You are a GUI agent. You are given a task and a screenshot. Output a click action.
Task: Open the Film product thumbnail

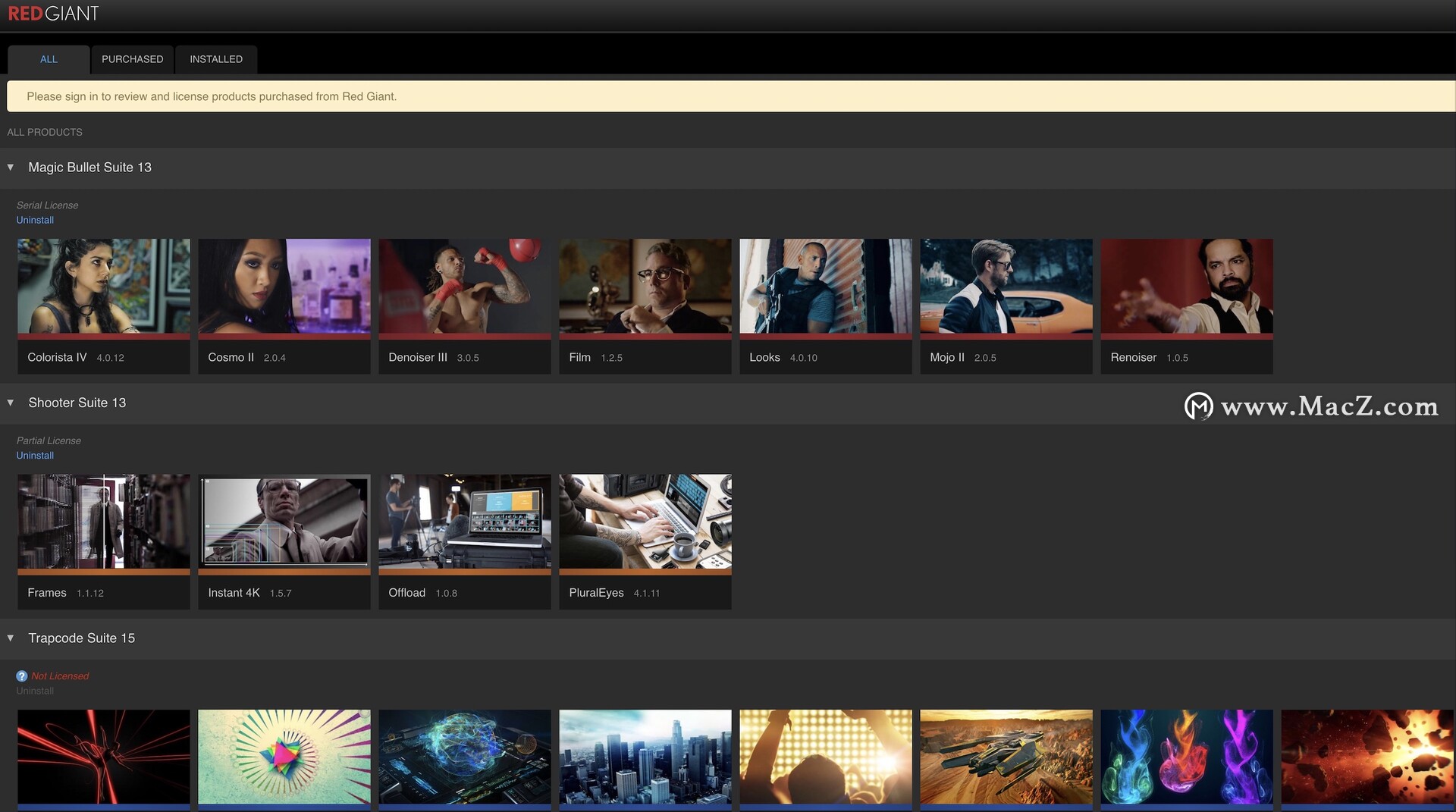(x=645, y=287)
